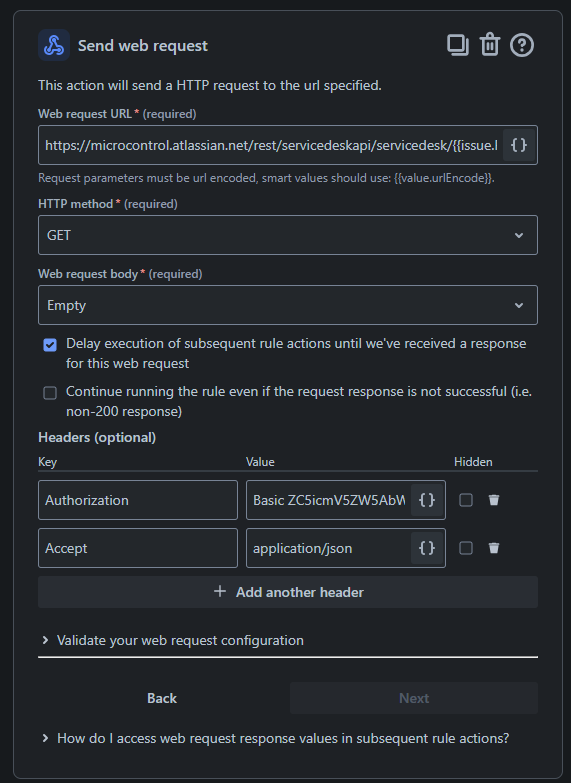This screenshot has height=783, width=571.
Task: Duplicate this action using the copy icon
Action: 458,45
